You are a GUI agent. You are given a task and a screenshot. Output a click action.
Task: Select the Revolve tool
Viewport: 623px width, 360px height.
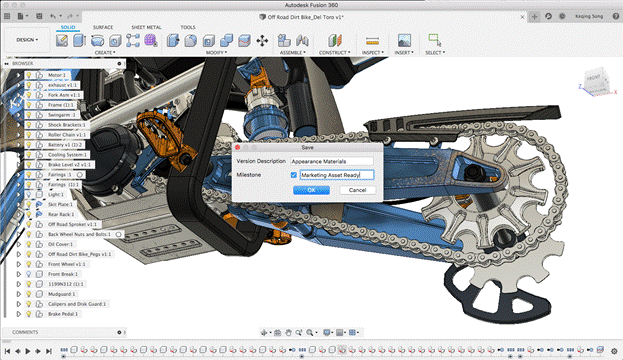click(97, 41)
